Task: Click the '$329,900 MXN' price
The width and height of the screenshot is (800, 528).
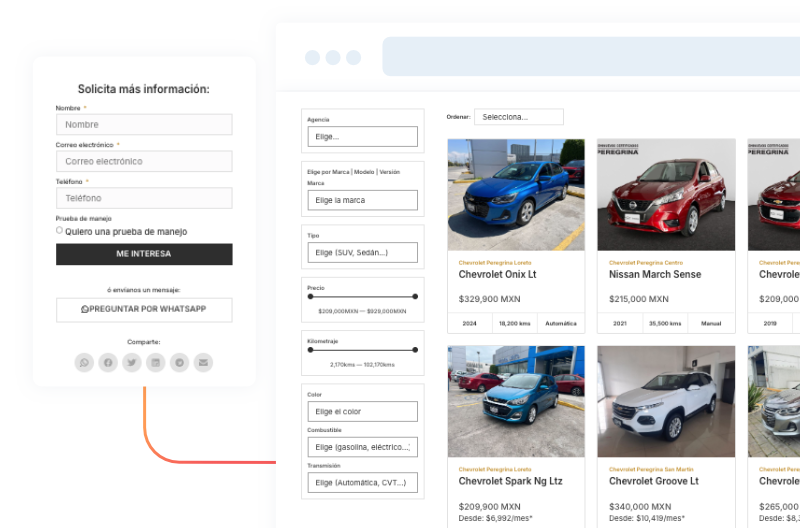Action: (x=490, y=299)
